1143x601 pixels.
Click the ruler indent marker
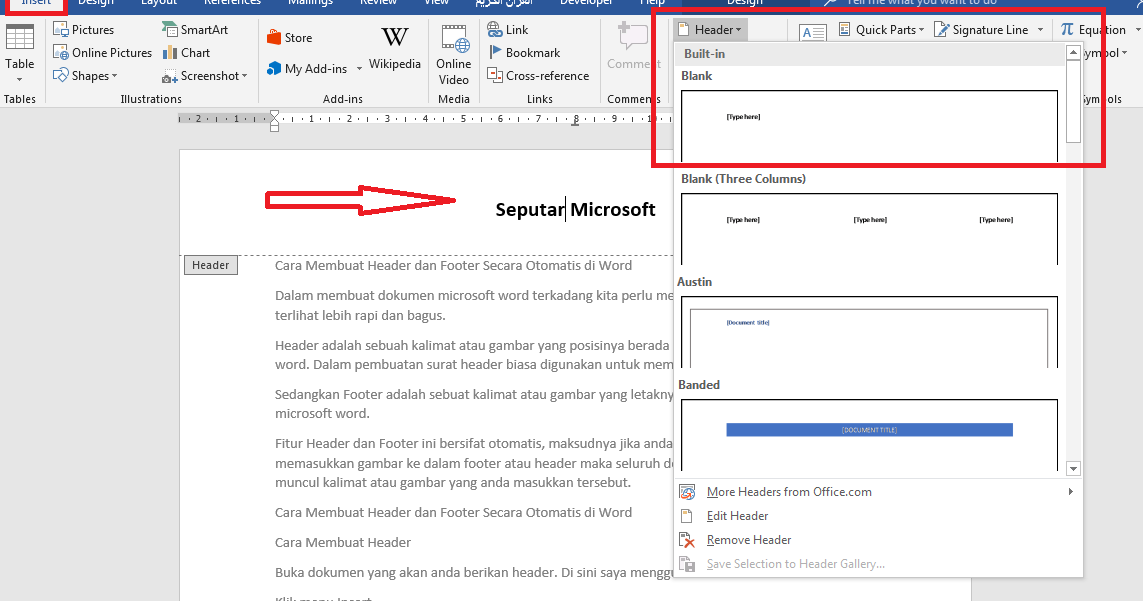pos(274,120)
